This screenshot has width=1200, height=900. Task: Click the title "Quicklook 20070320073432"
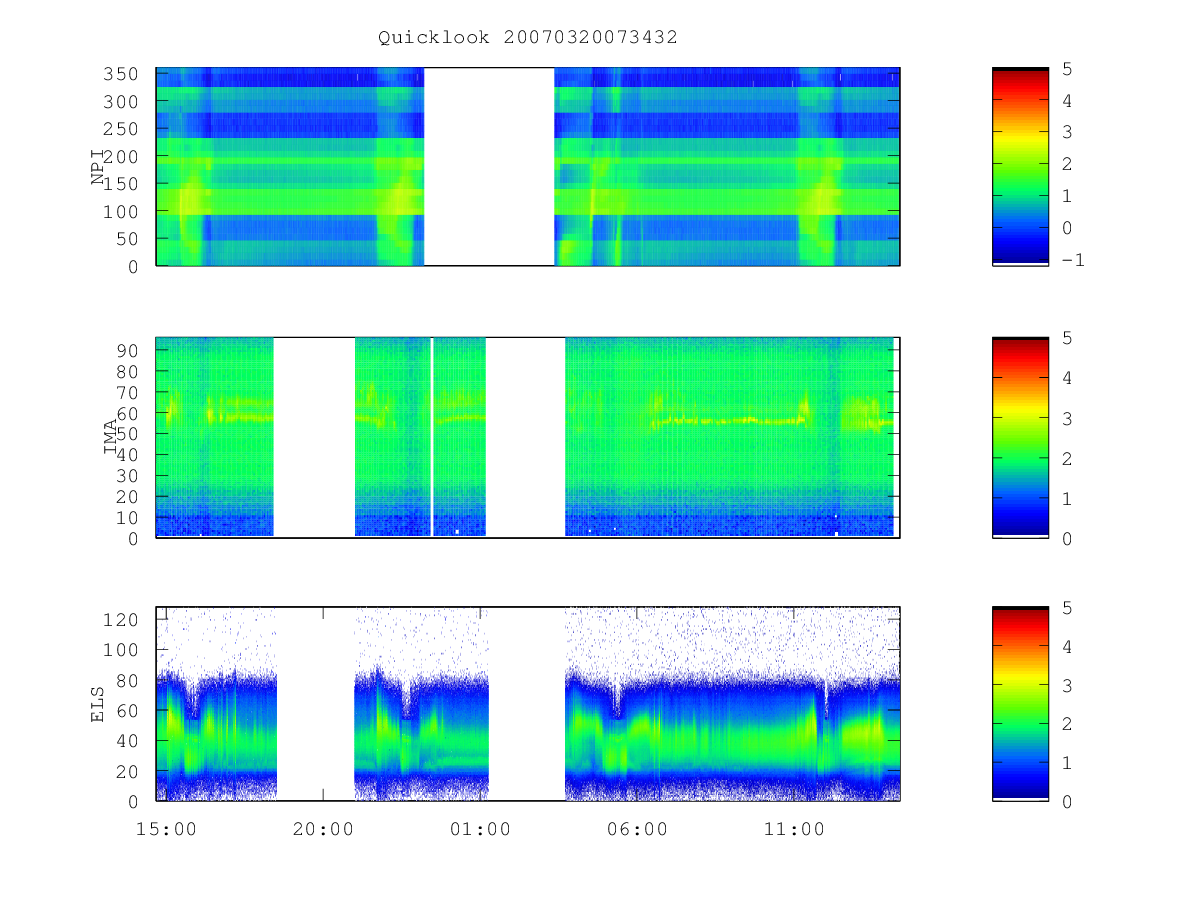[x=528, y=38]
